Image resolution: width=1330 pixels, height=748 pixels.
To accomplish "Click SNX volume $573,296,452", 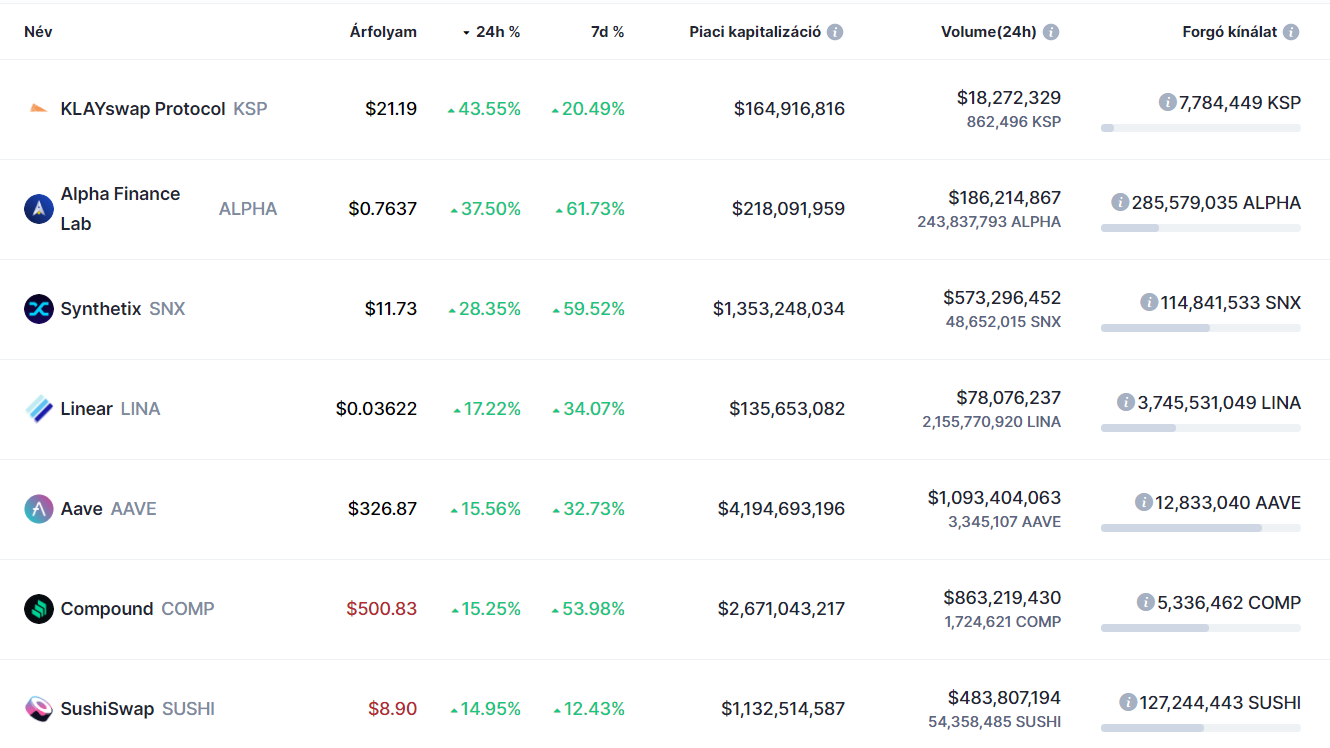I will [x=1002, y=298].
